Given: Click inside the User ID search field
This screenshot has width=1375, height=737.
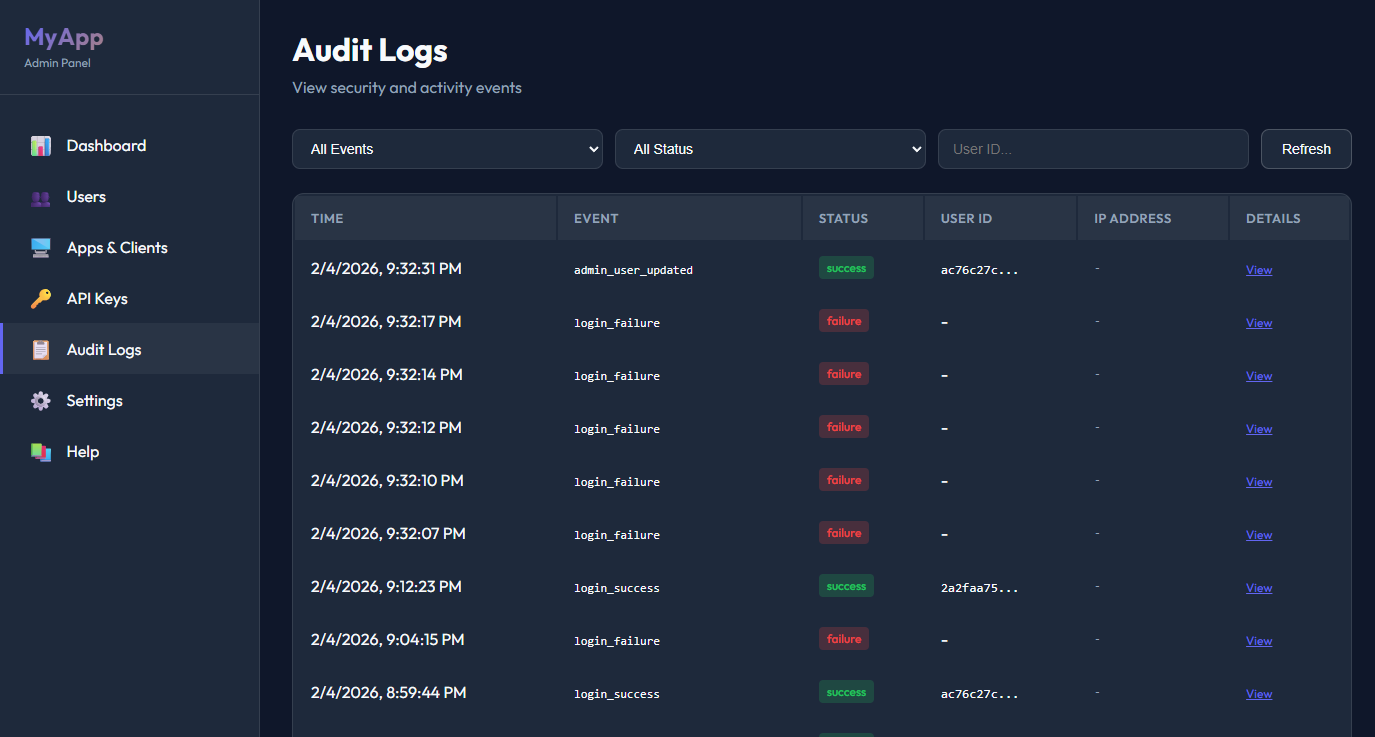Looking at the screenshot, I should click(x=1092, y=148).
